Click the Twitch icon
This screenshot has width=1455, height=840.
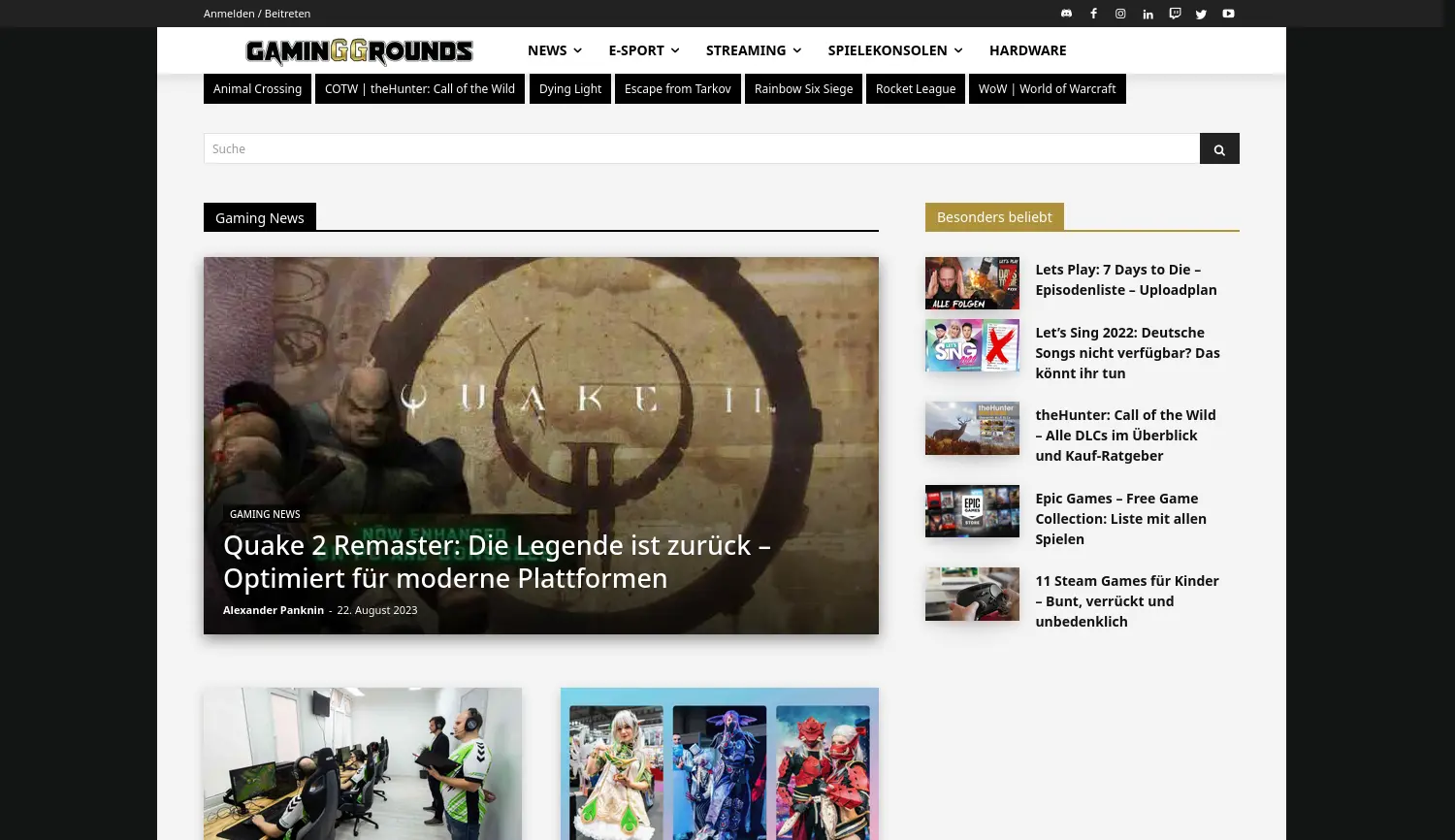(1175, 13)
